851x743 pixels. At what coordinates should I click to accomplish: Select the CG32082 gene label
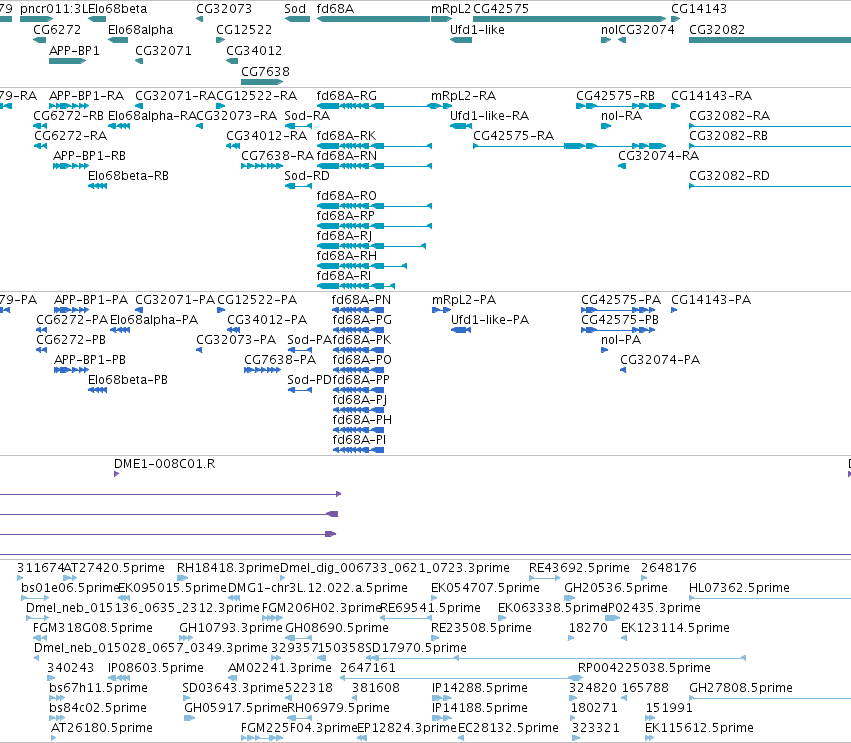pyautogui.click(x=717, y=30)
